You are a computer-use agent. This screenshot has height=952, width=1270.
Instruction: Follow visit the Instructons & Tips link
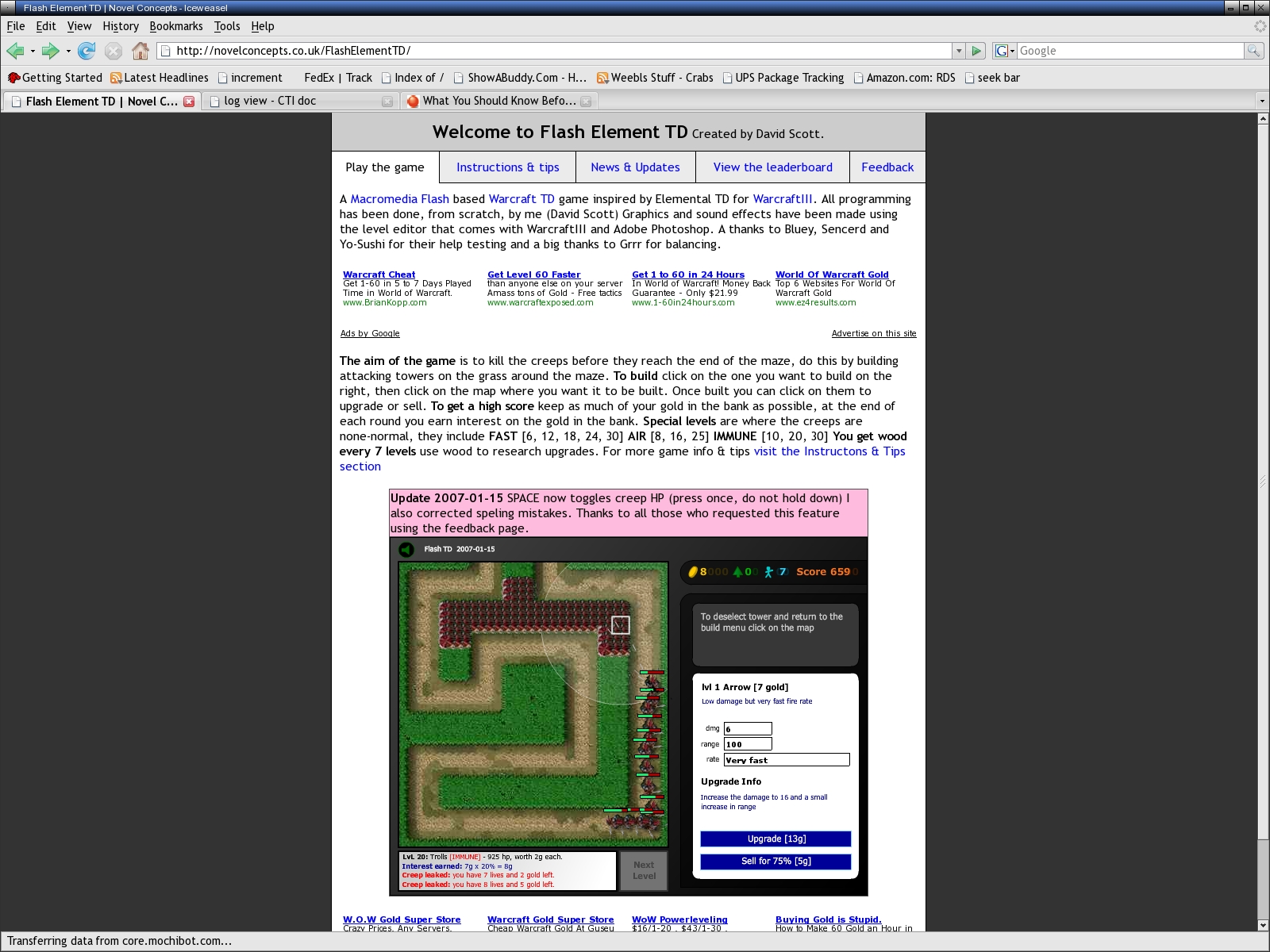829,451
